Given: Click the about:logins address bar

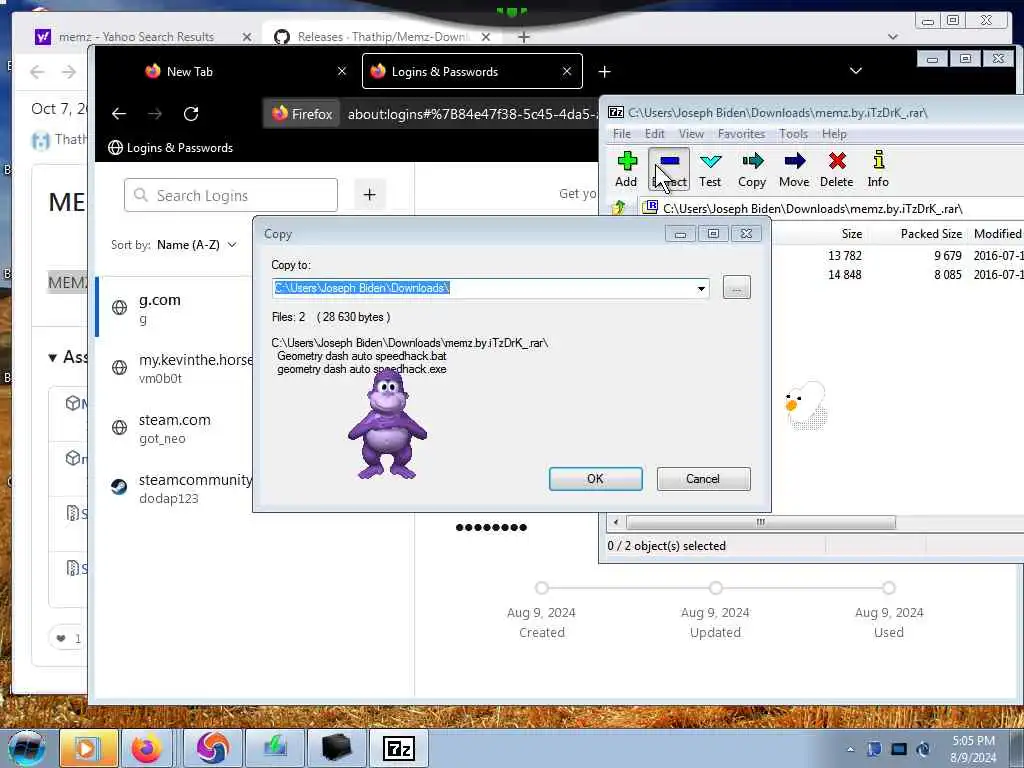Looking at the screenshot, I should [x=472, y=114].
